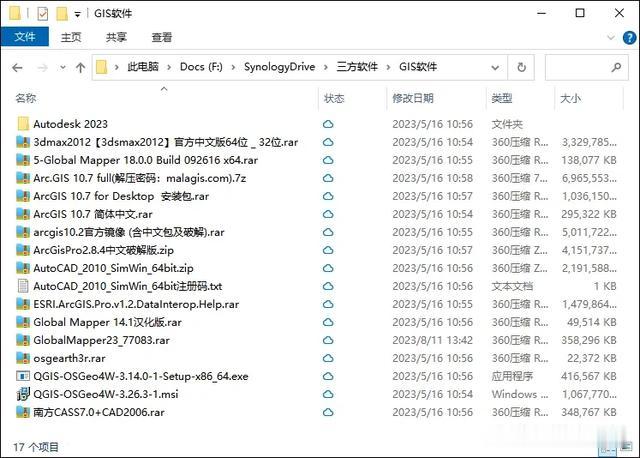Switch to the 主页 ribbon tab
This screenshot has height=458, width=640.
[x=71, y=37]
